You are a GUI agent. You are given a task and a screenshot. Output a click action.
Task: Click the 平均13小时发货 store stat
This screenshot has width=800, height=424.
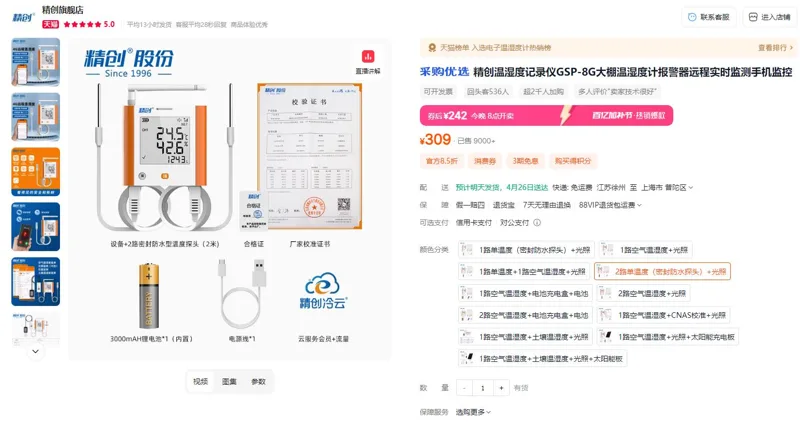149,24
